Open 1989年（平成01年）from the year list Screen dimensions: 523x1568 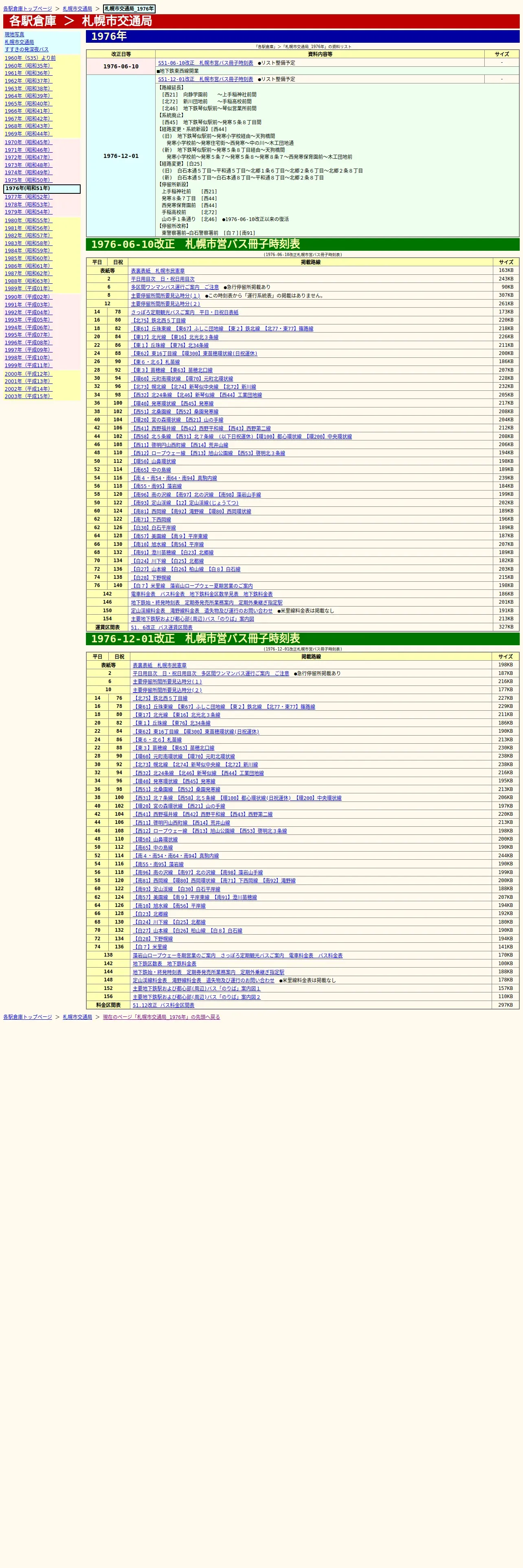click(29, 289)
